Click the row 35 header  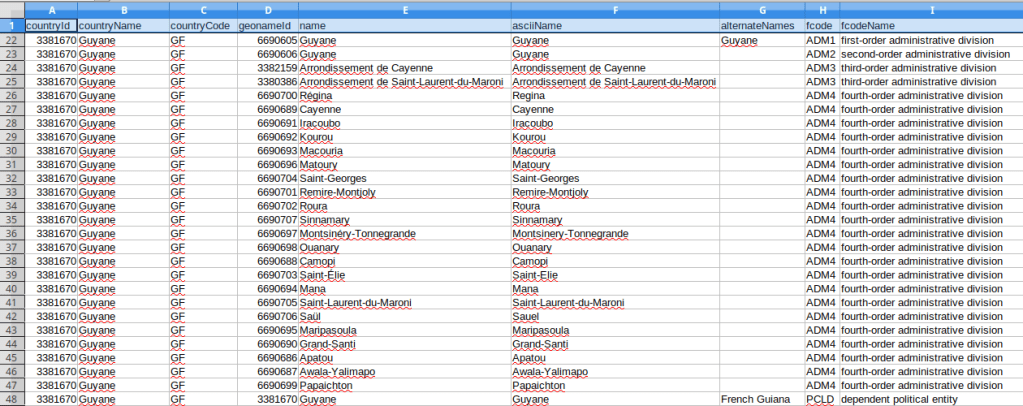(11, 220)
